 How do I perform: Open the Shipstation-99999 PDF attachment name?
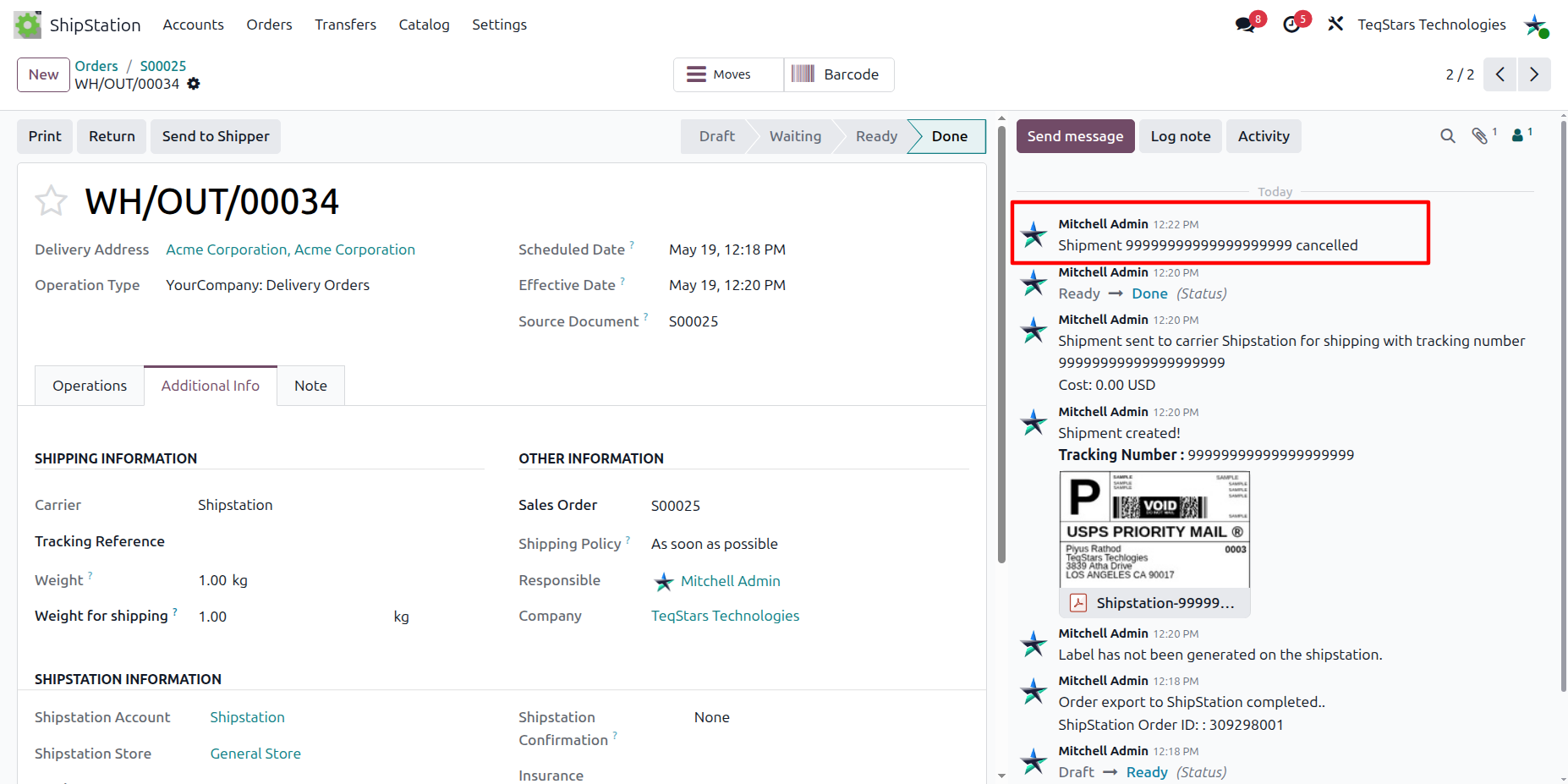[x=1165, y=603]
